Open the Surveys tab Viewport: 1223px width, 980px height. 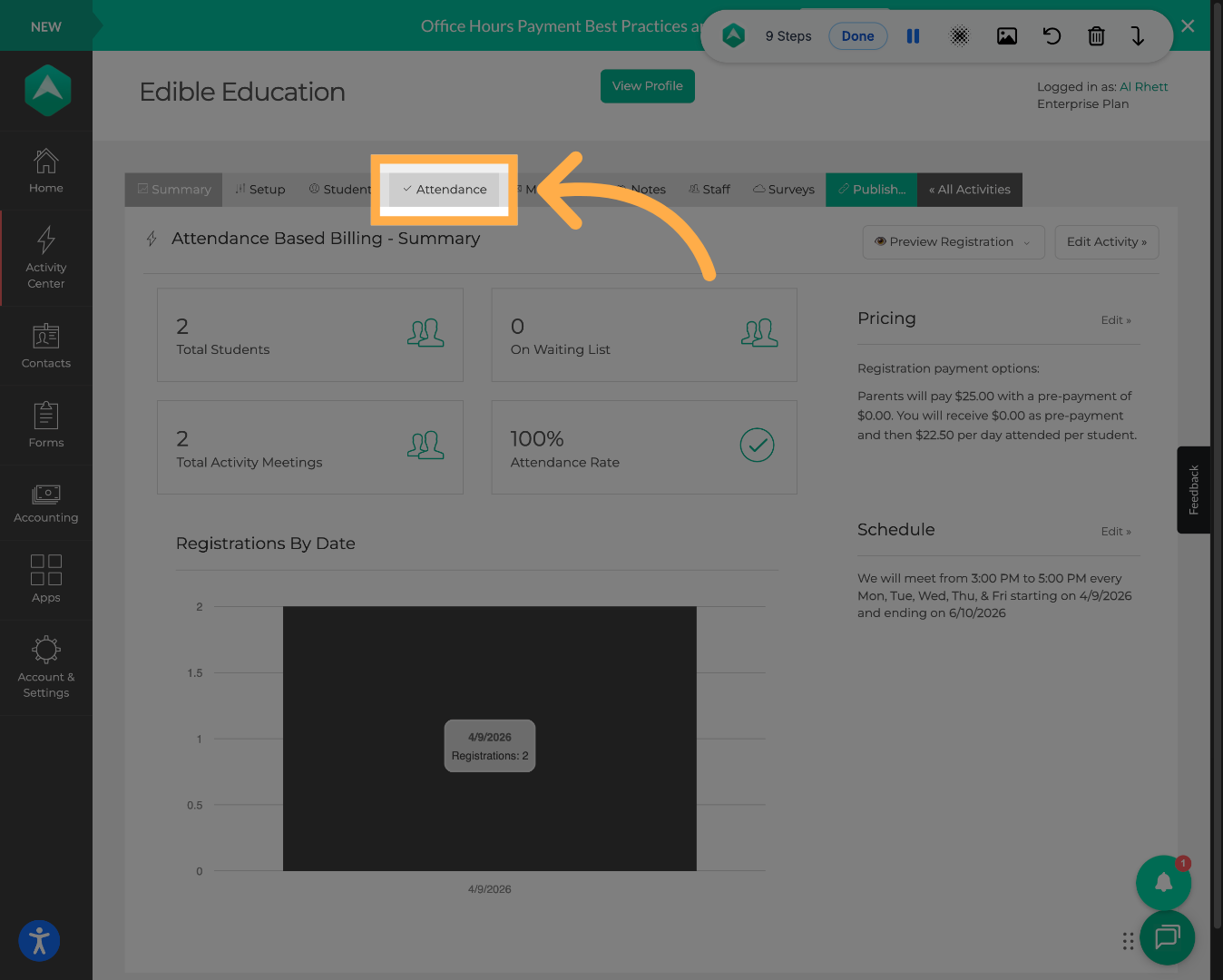[784, 190]
